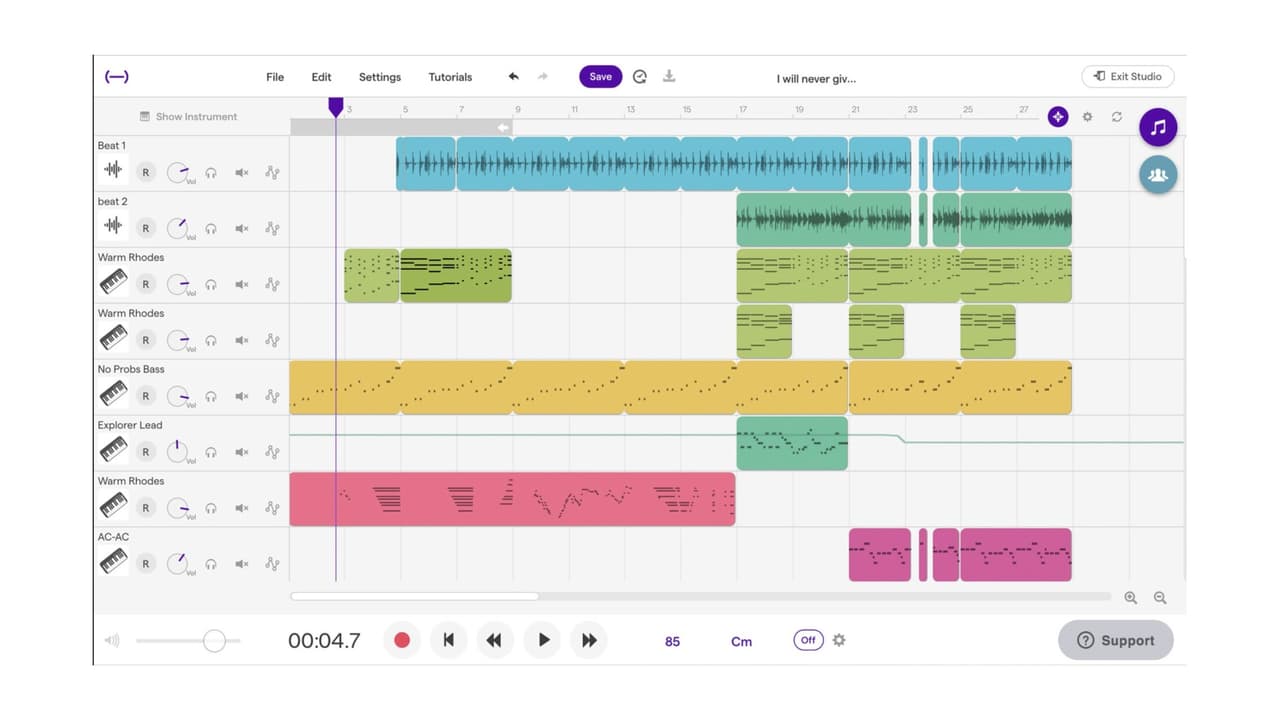Open timeline settings with the gear icon
Screen dimensions: 1280x720
coord(1088,117)
